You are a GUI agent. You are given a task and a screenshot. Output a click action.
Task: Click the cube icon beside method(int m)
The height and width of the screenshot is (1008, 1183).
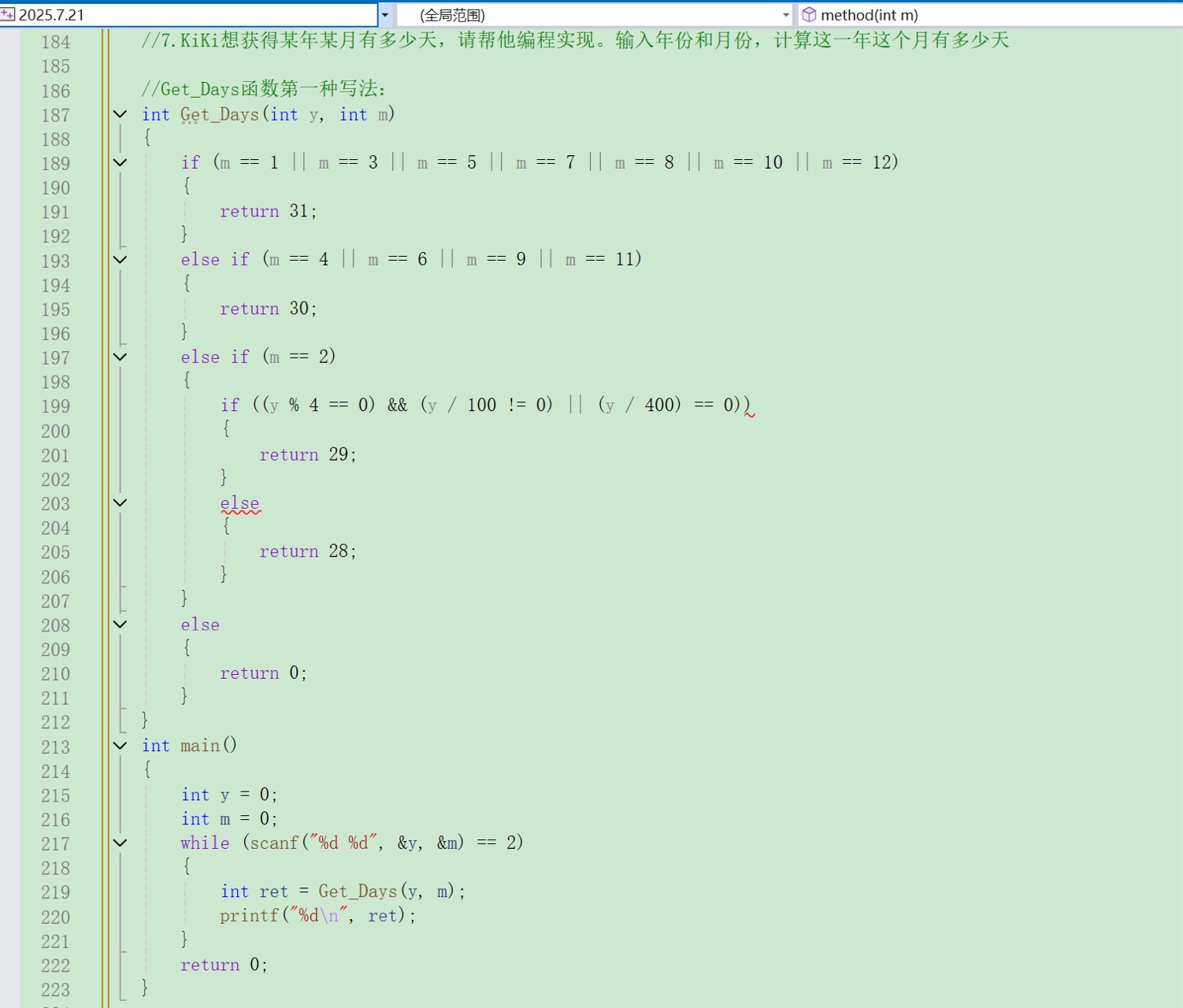point(809,15)
